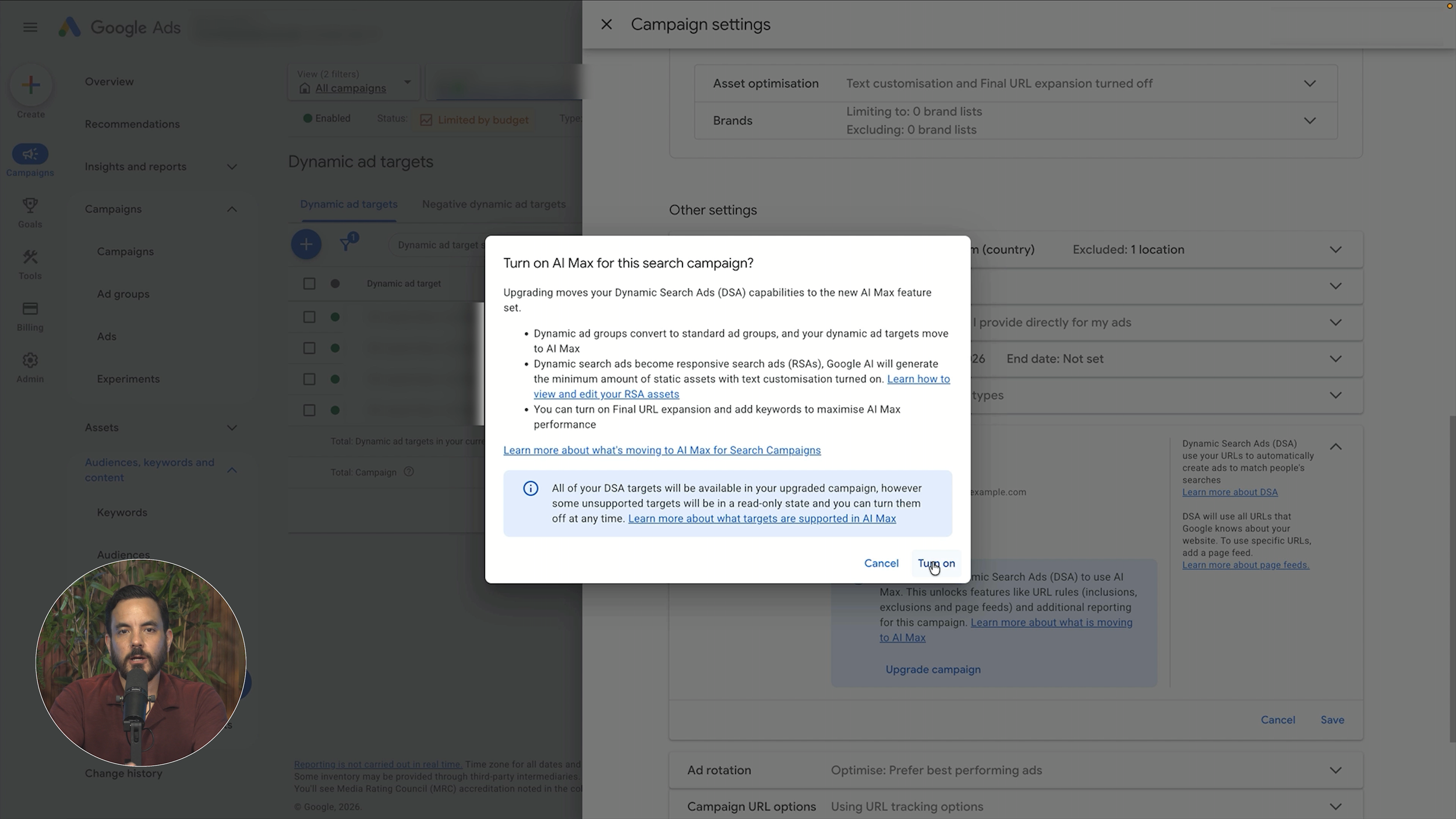Open Ads in the navigation

point(107,337)
